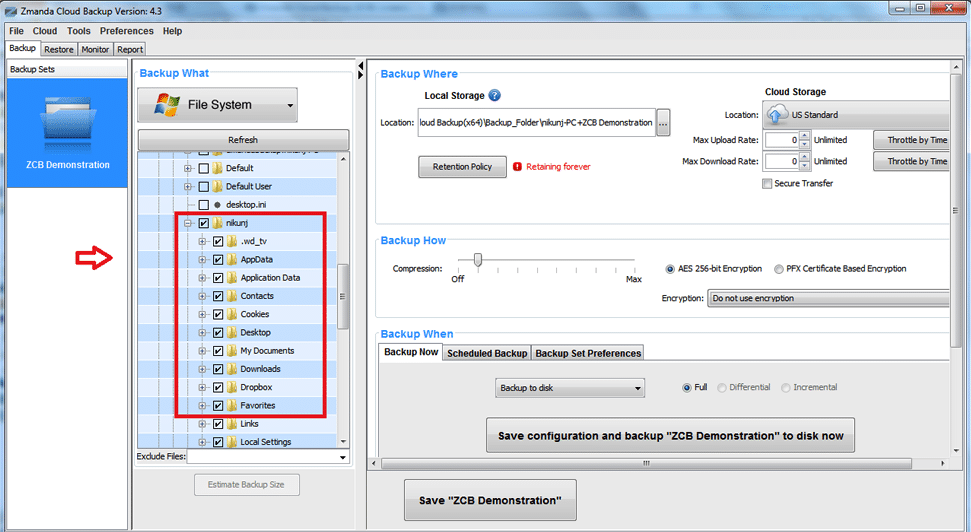Browse local storage location with ellipsis button
971x532 pixels.
click(663, 123)
